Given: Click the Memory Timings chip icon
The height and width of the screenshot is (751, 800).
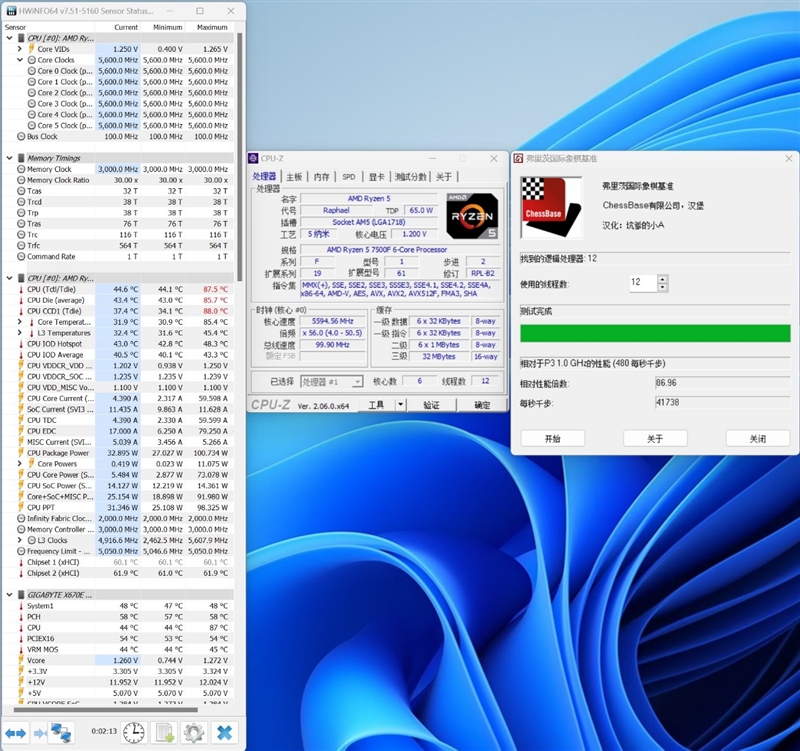Looking at the screenshot, I should click(21, 158).
